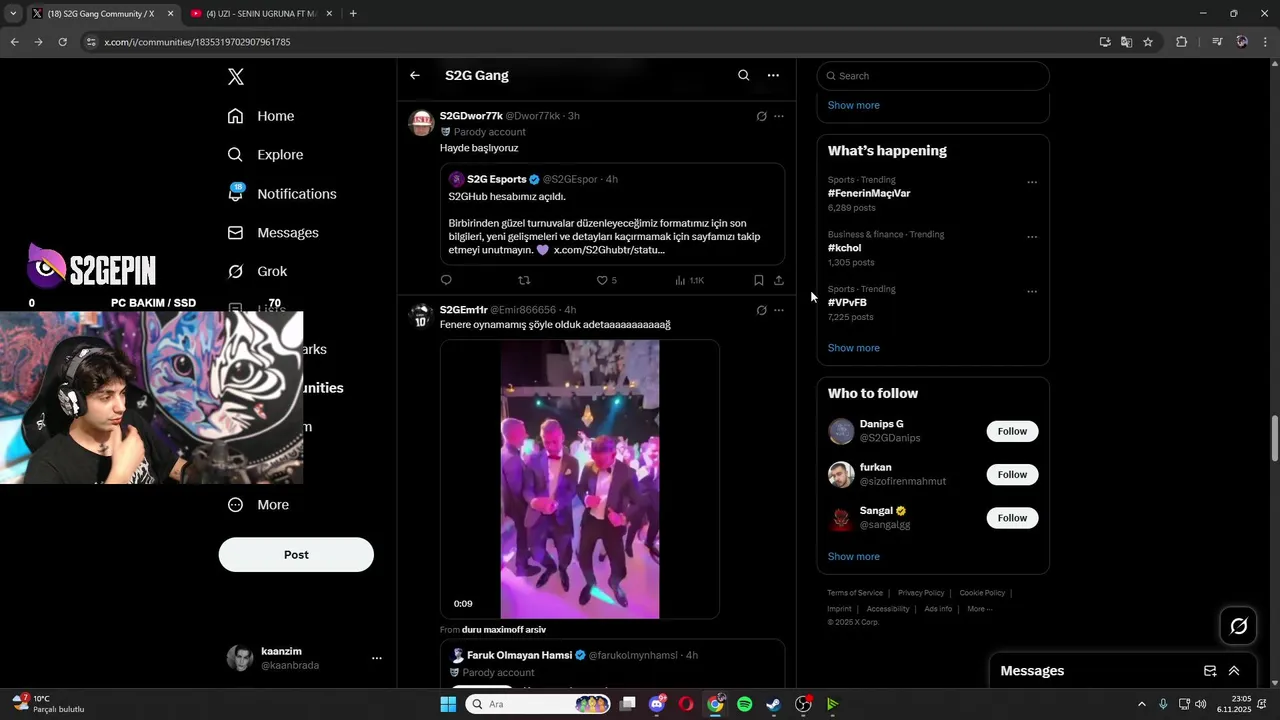
Task: Open Grok in the left sidebar
Action: 257,271
